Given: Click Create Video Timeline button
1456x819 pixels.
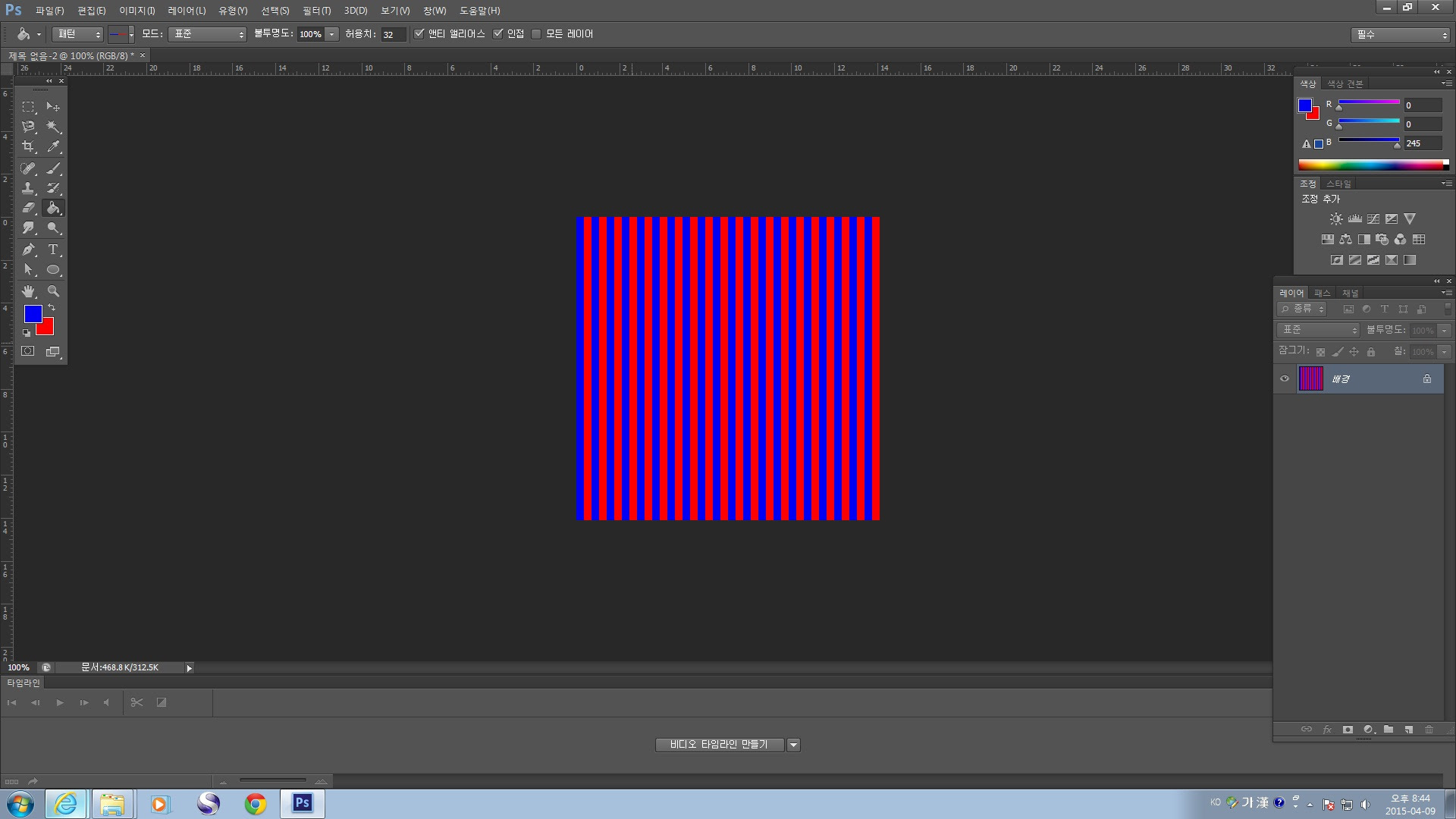Looking at the screenshot, I should point(719,745).
